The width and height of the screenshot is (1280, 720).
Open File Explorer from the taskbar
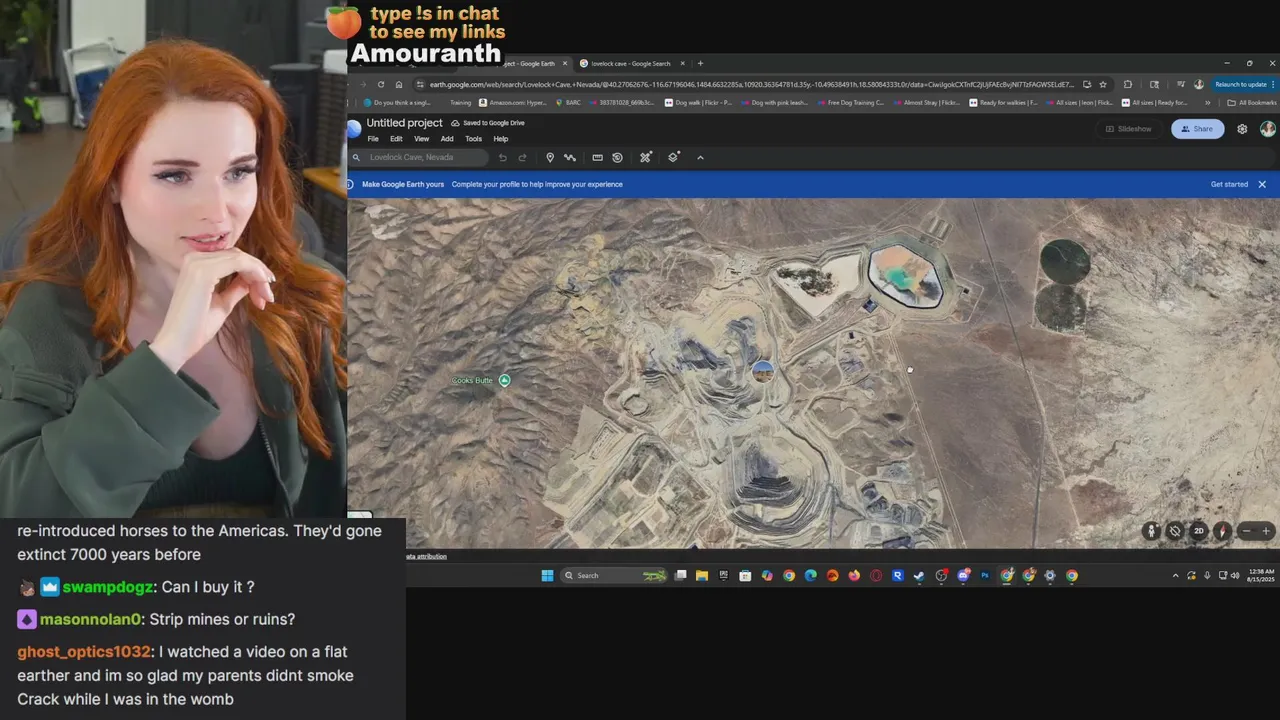tap(702, 575)
